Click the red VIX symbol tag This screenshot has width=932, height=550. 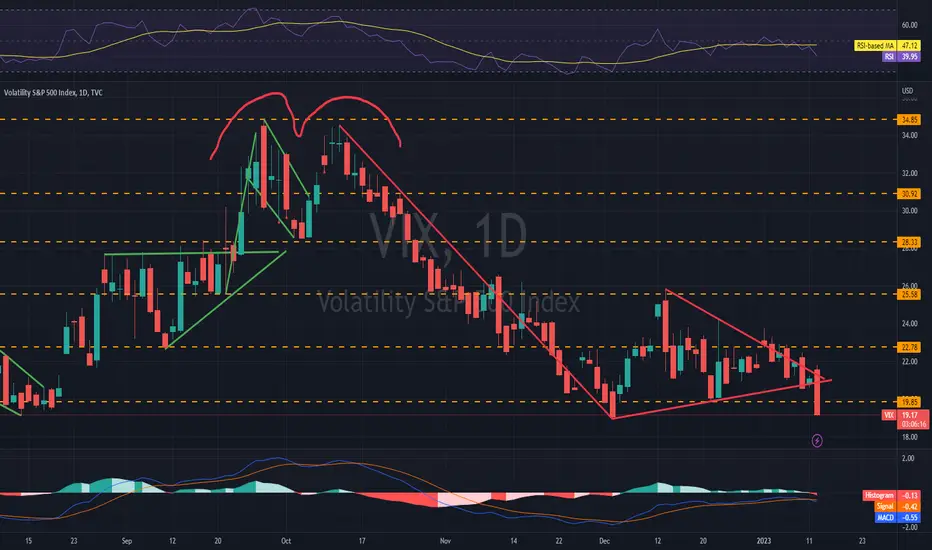(889, 415)
